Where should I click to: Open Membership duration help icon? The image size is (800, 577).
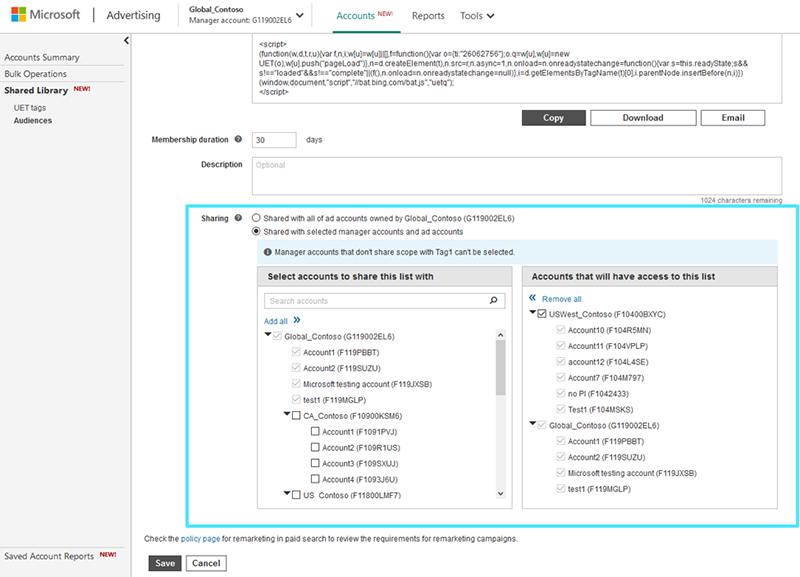(238, 139)
